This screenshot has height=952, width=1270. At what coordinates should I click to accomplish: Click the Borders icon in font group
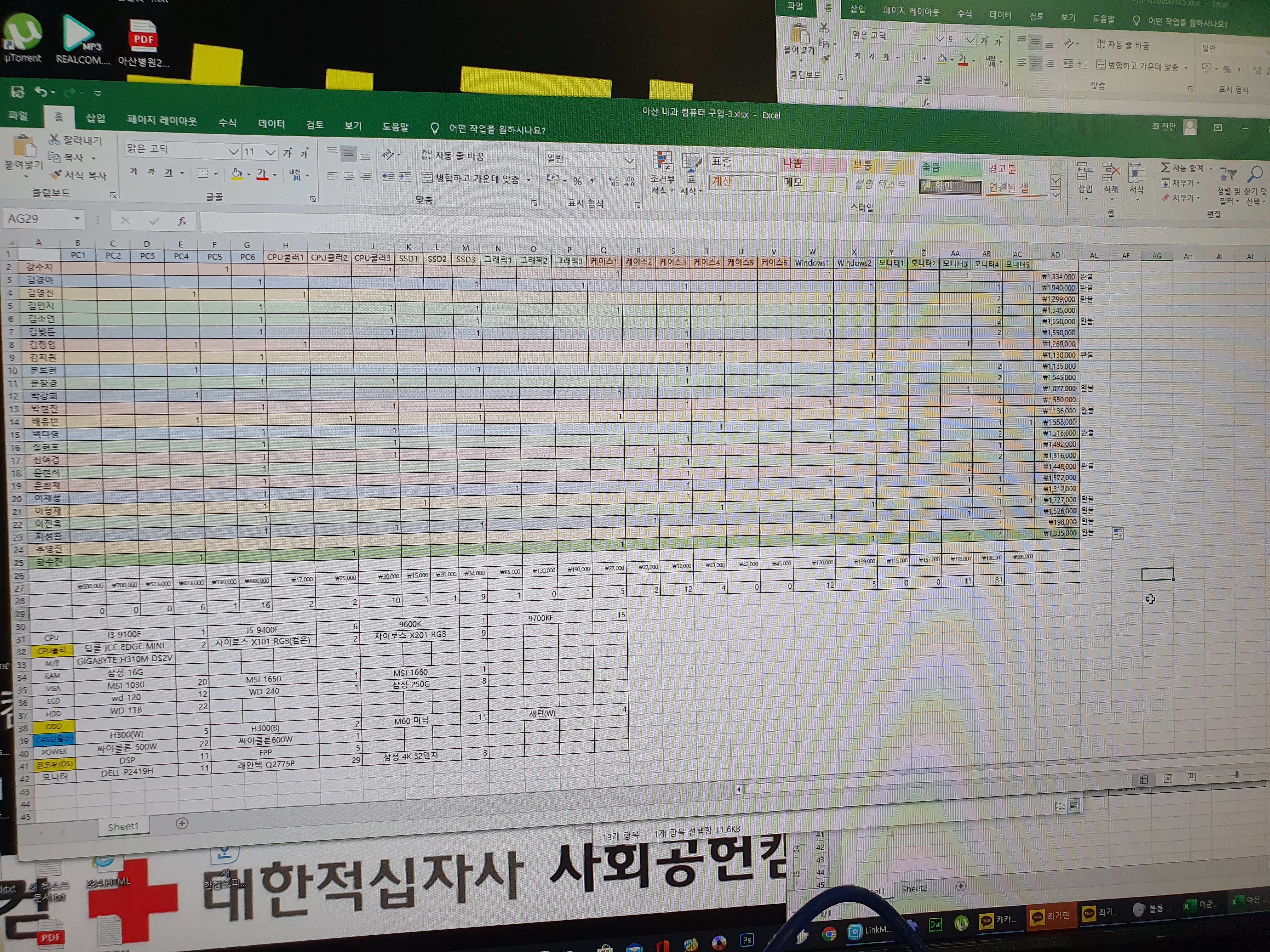(x=203, y=173)
